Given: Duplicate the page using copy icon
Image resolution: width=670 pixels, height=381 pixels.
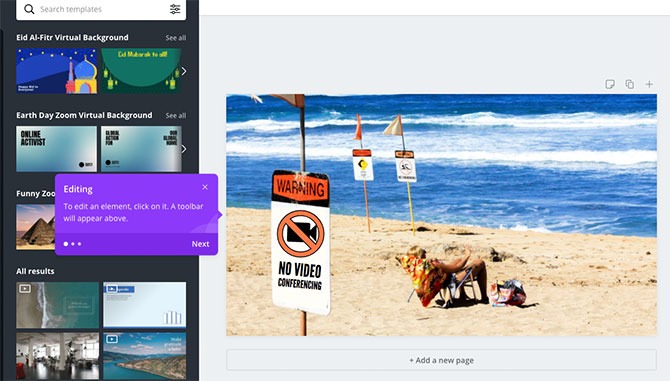Looking at the screenshot, I should click(x=629, y=84).
